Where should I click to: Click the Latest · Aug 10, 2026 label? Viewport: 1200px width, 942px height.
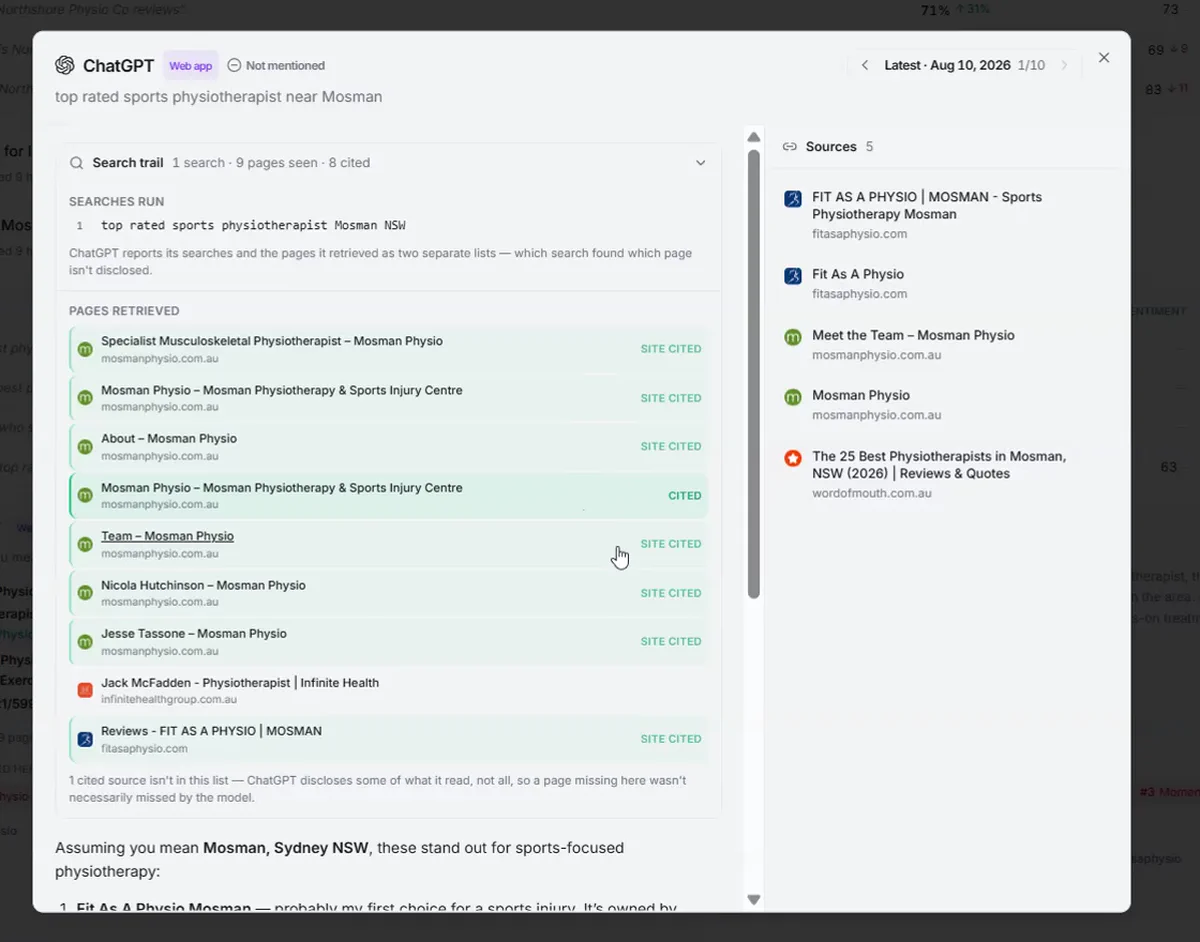(947, 65)
